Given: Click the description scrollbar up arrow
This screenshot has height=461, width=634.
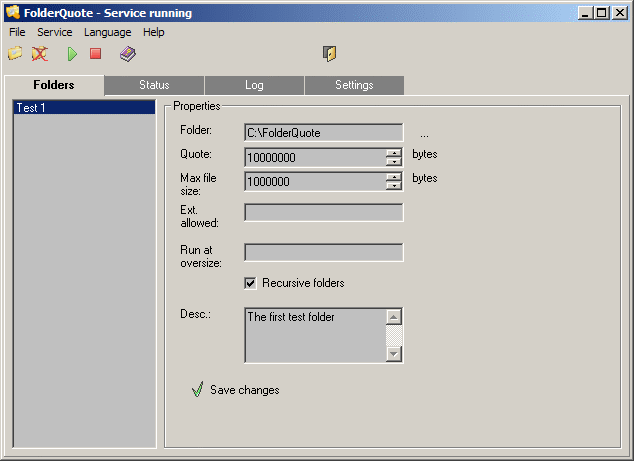Looking at the screenshot, I should pos(394,317).
